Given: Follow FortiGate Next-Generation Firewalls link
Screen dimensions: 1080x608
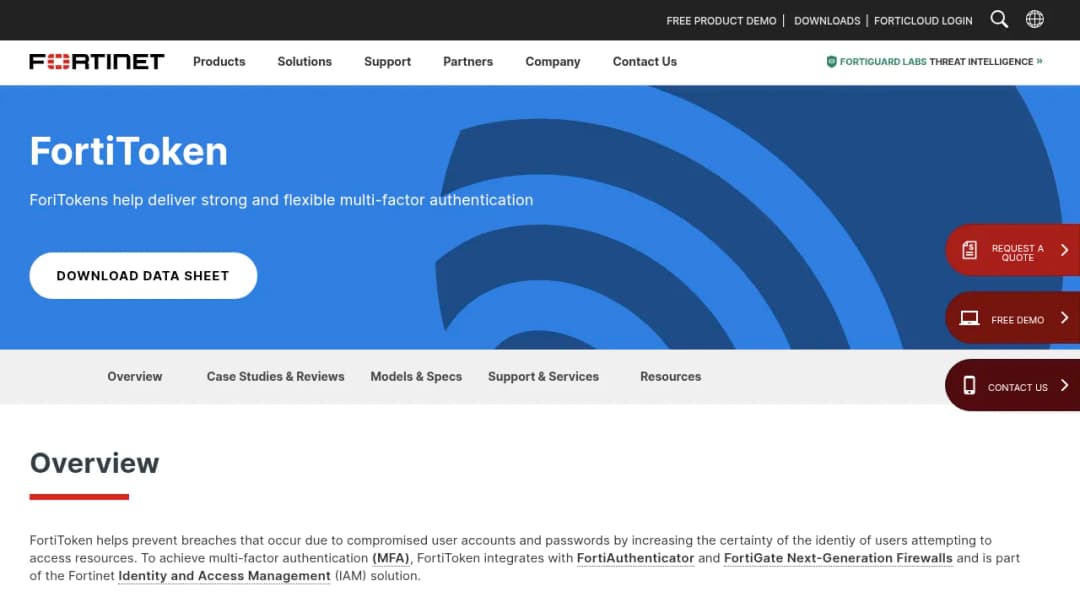Looking at the screenshot, I should 838,558.
